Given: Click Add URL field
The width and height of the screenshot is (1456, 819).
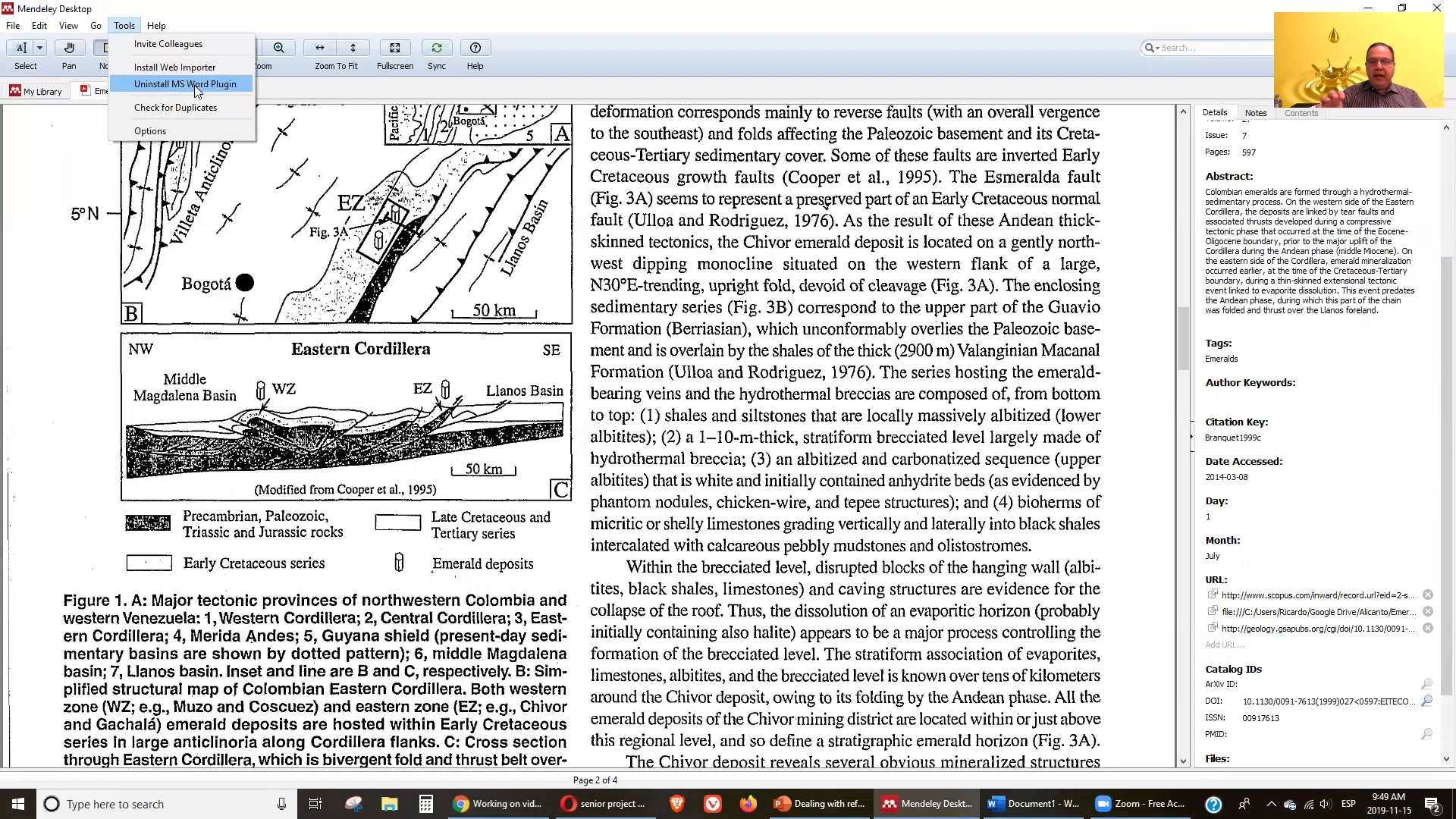Looking at the screenshot, I should [x=1225, y=645].
